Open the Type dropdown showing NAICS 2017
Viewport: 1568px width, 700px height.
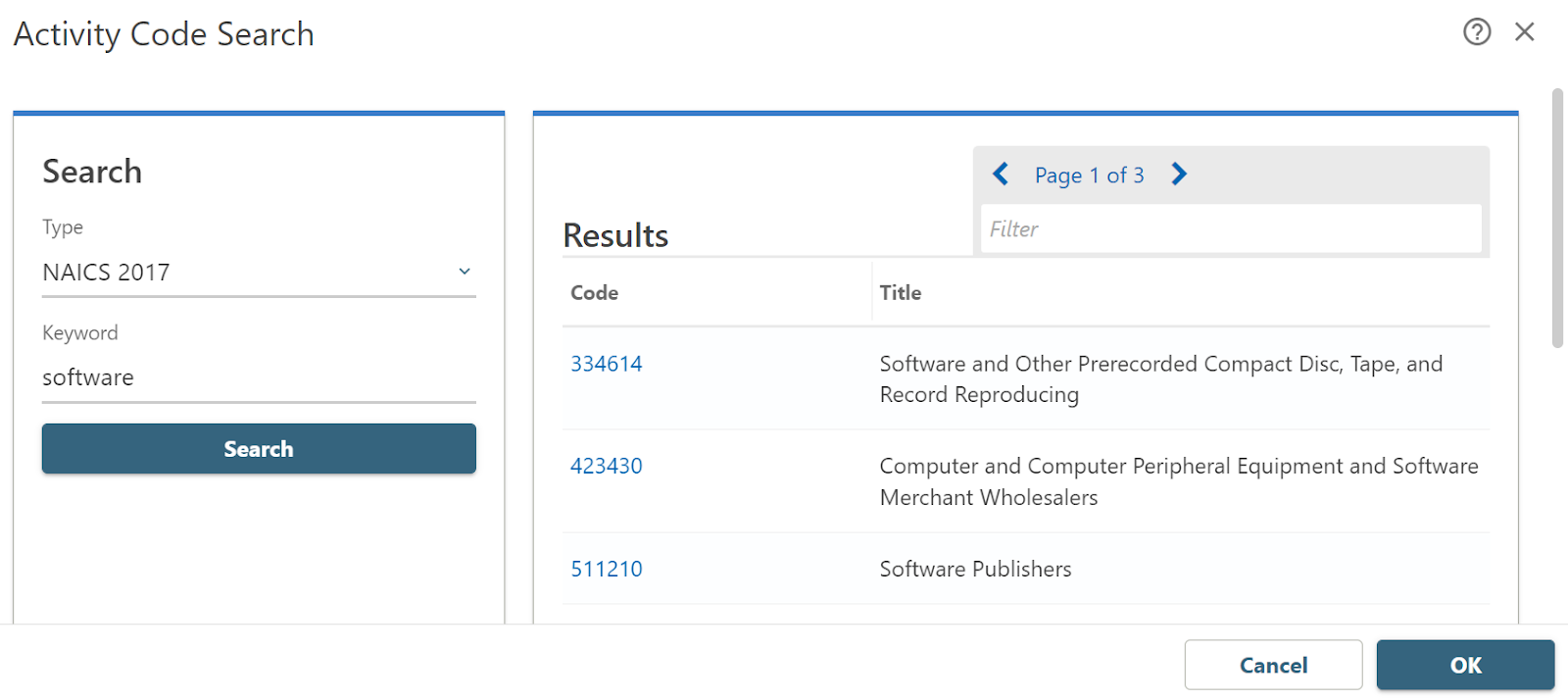(259, 273)
